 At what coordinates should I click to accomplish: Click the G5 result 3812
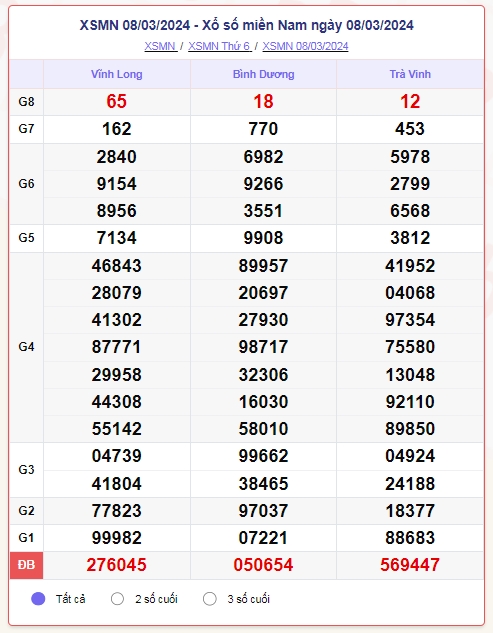410,238
